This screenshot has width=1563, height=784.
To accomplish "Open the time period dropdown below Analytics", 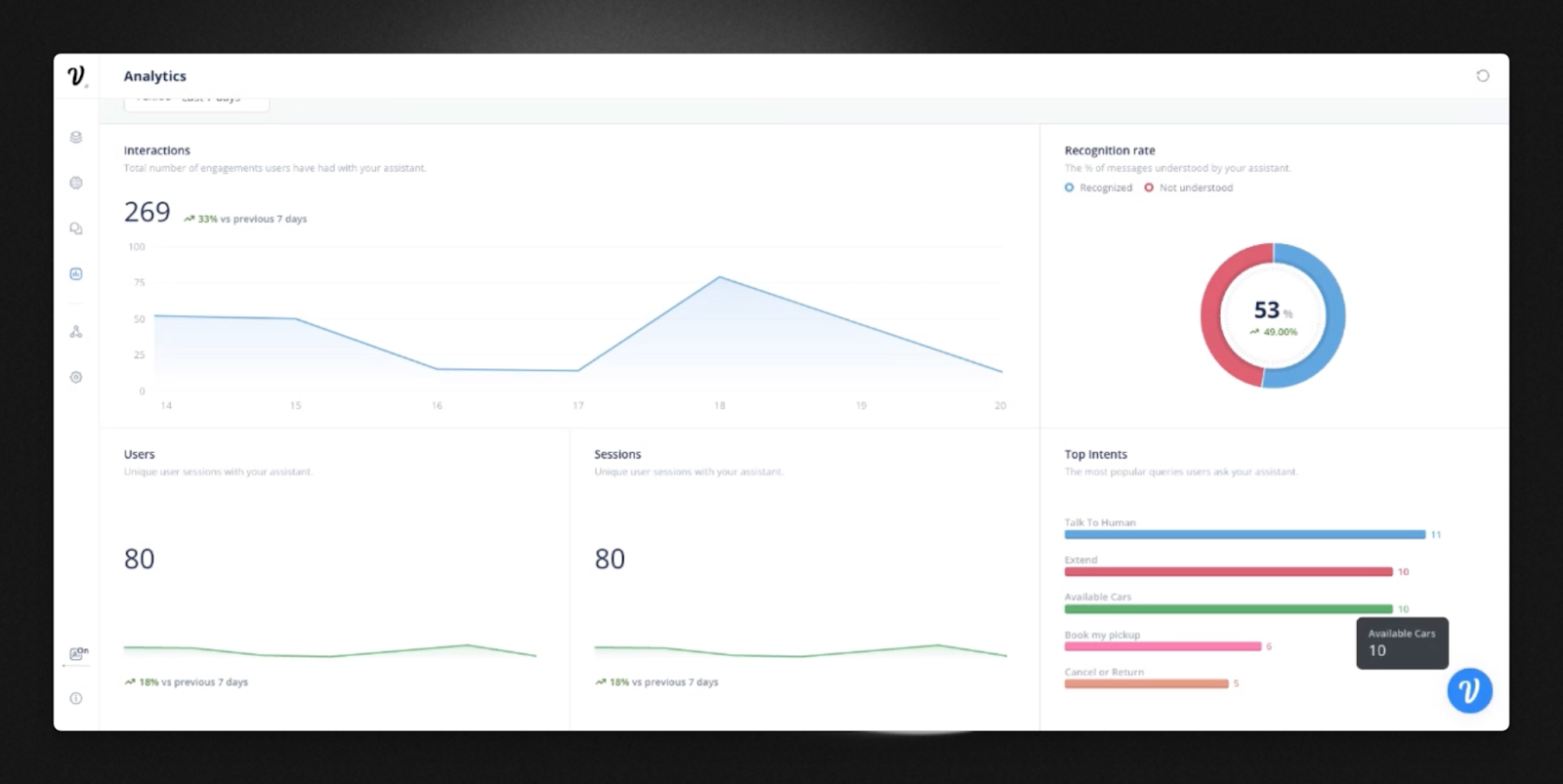I will click(196, 103).
